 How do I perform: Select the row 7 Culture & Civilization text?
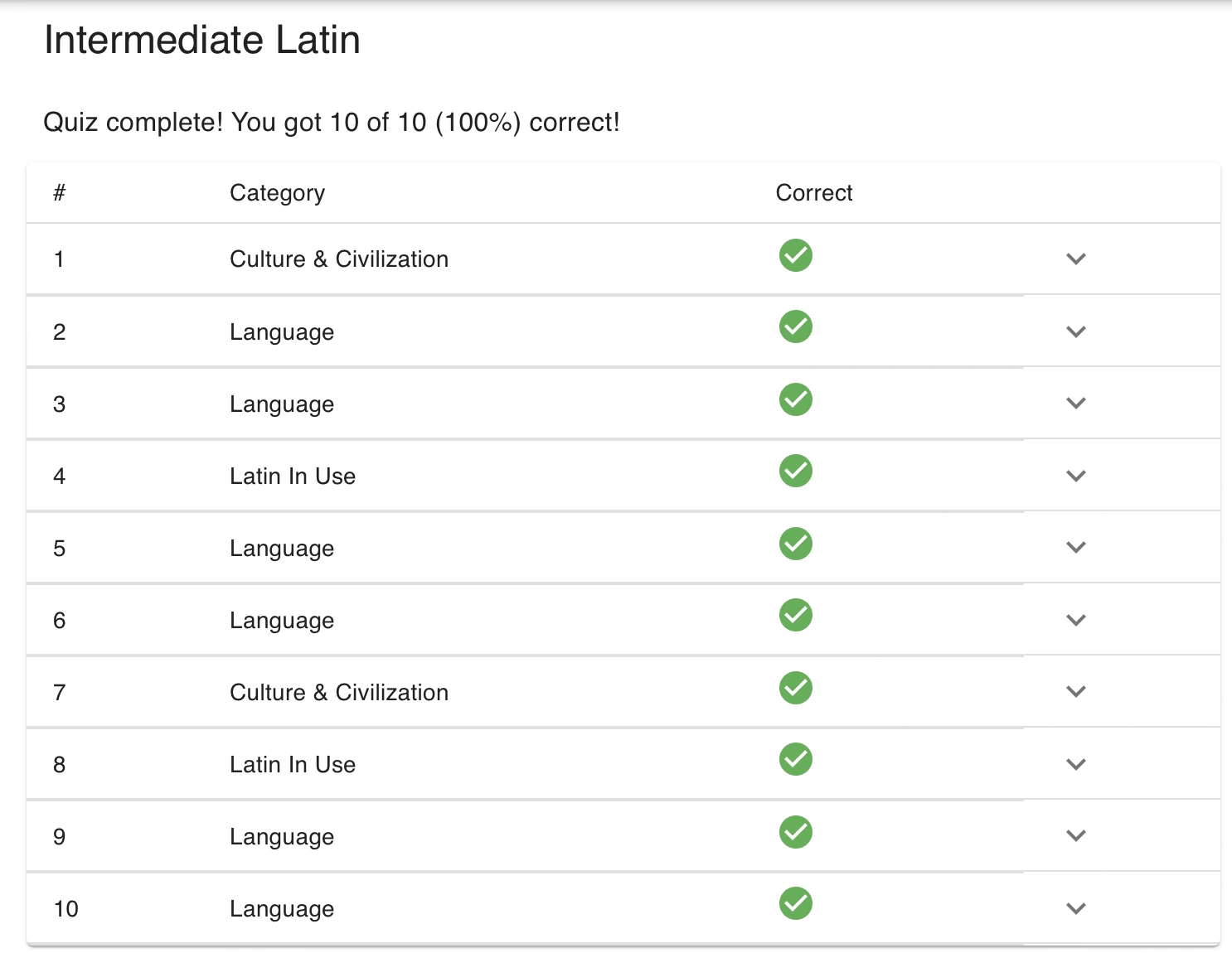pos(338,693)
